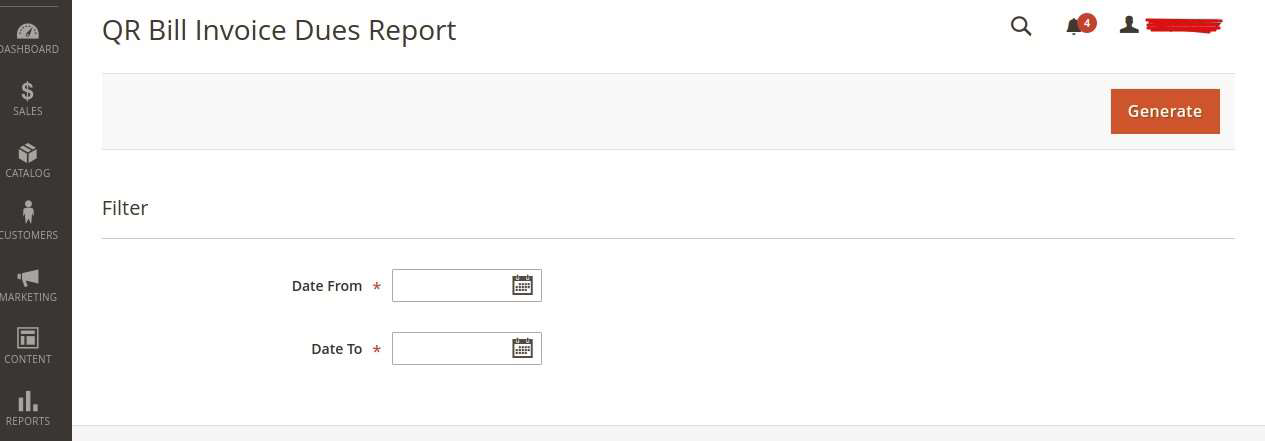
Task: Open the notifications bell
Action: (1074, 27)
